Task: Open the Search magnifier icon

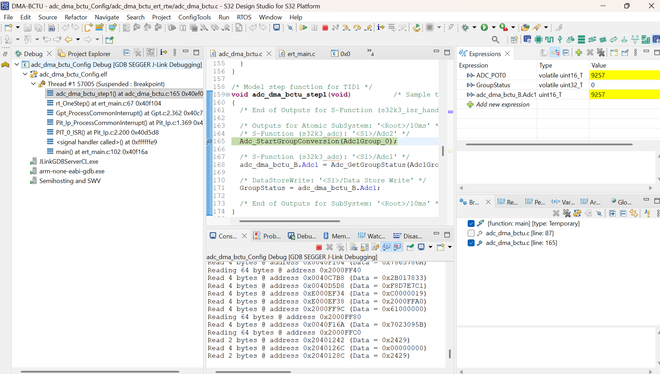Action: (x=495, y=40)
